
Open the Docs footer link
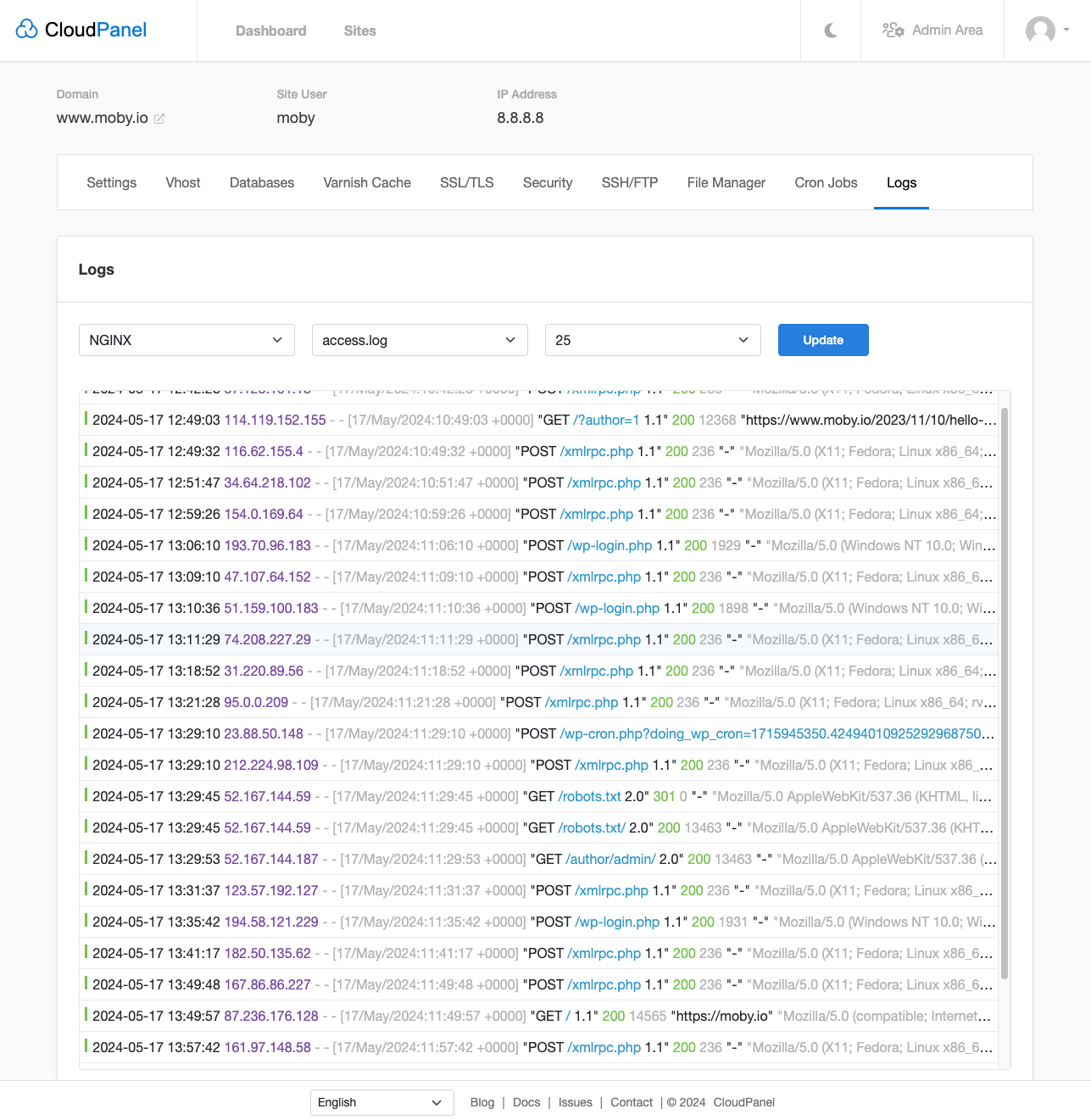pos(526,1102)
